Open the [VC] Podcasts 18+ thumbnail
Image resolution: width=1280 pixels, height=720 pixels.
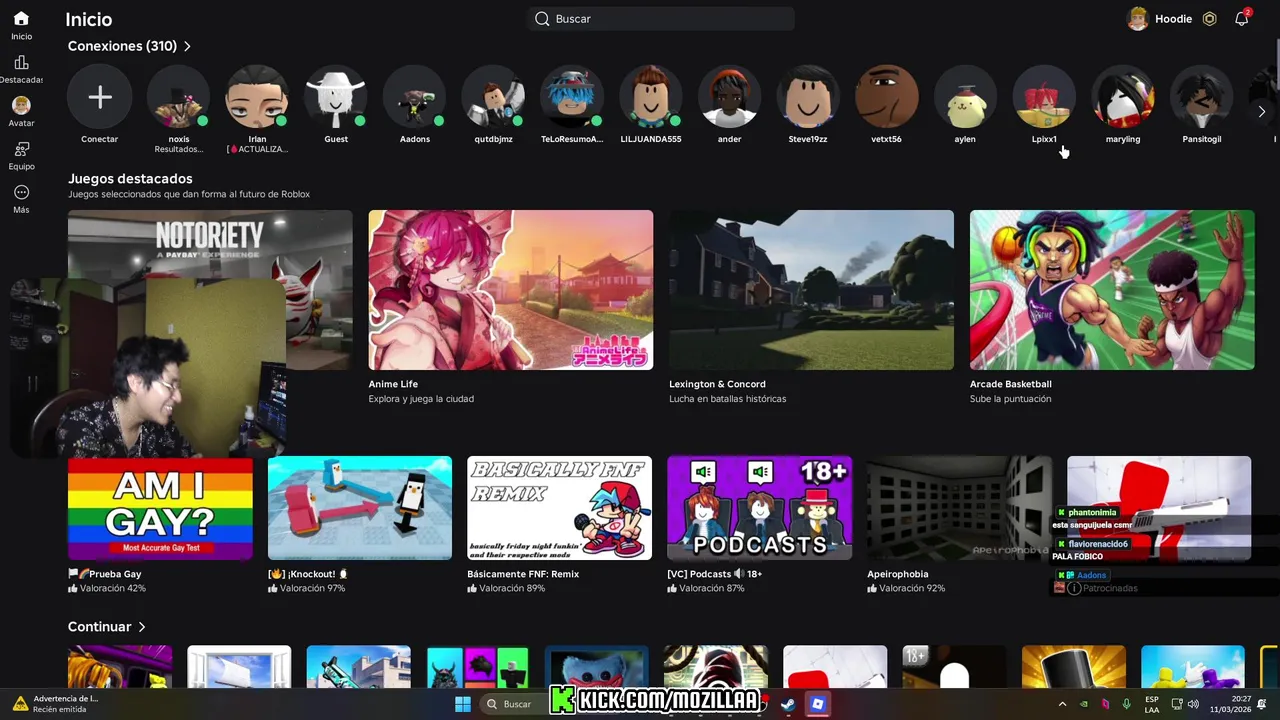(x=759, y=508)
